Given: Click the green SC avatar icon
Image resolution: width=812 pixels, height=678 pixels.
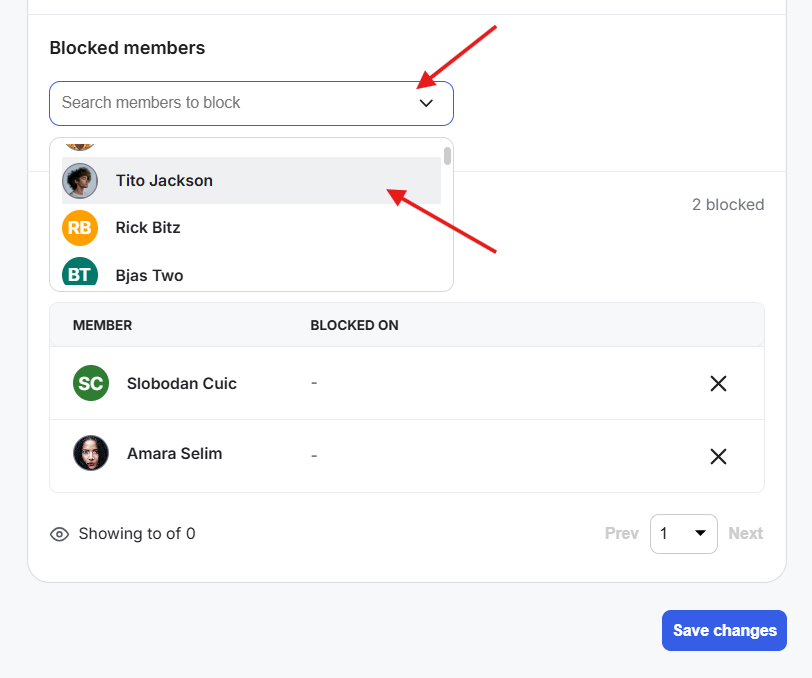Looking at the screenshot, I should (x=91, y=383).
